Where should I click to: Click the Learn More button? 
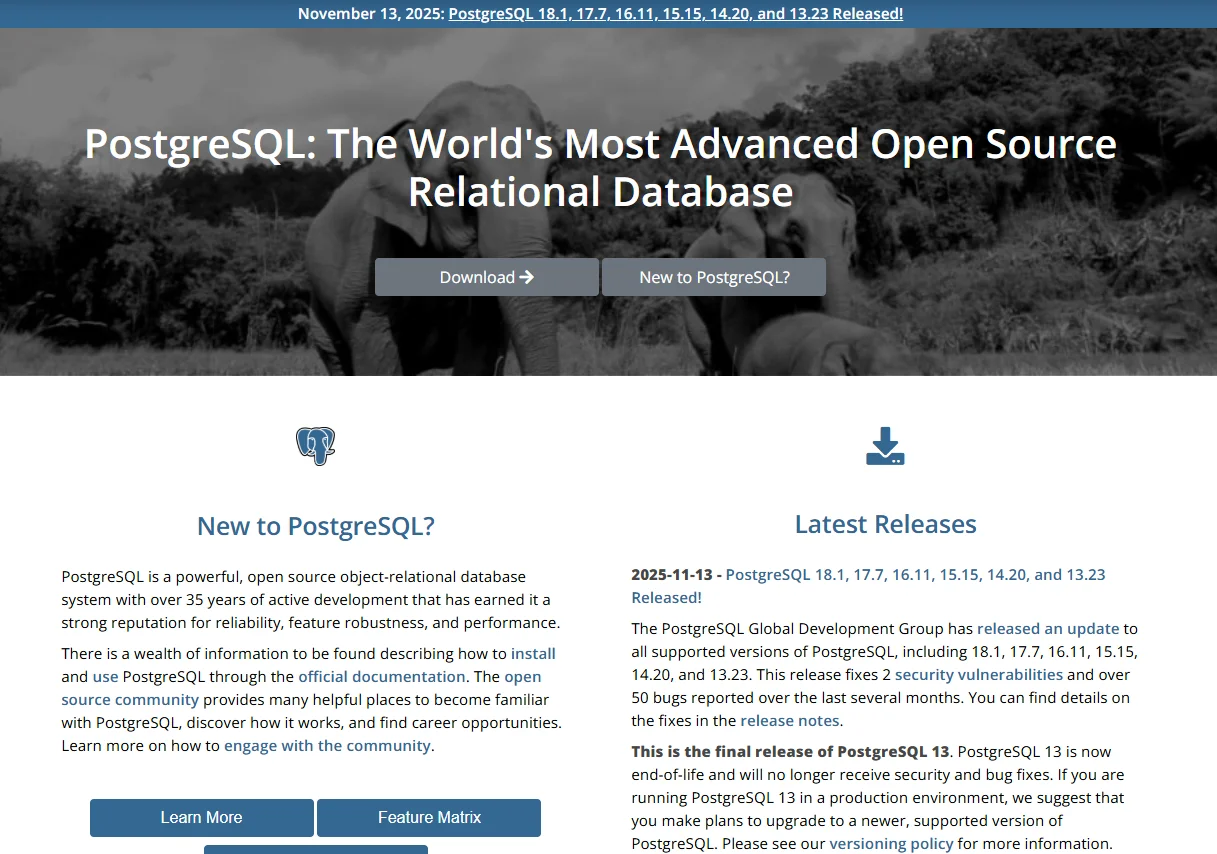point(200,817)
